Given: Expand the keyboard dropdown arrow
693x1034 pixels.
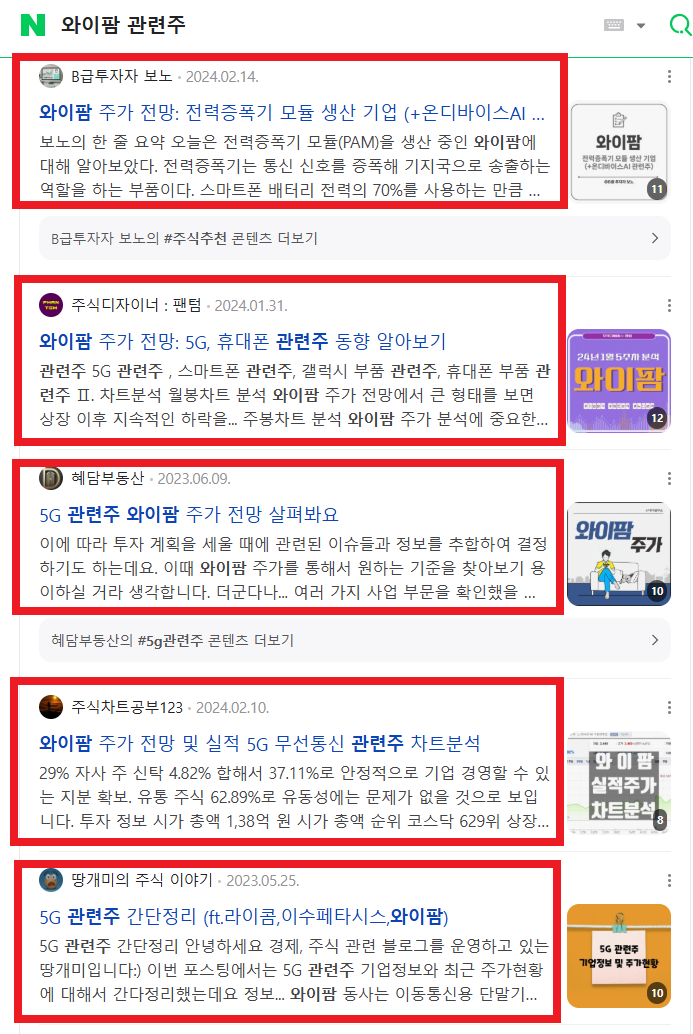Looking at the screenshot, I should click(x=641, y=26).
